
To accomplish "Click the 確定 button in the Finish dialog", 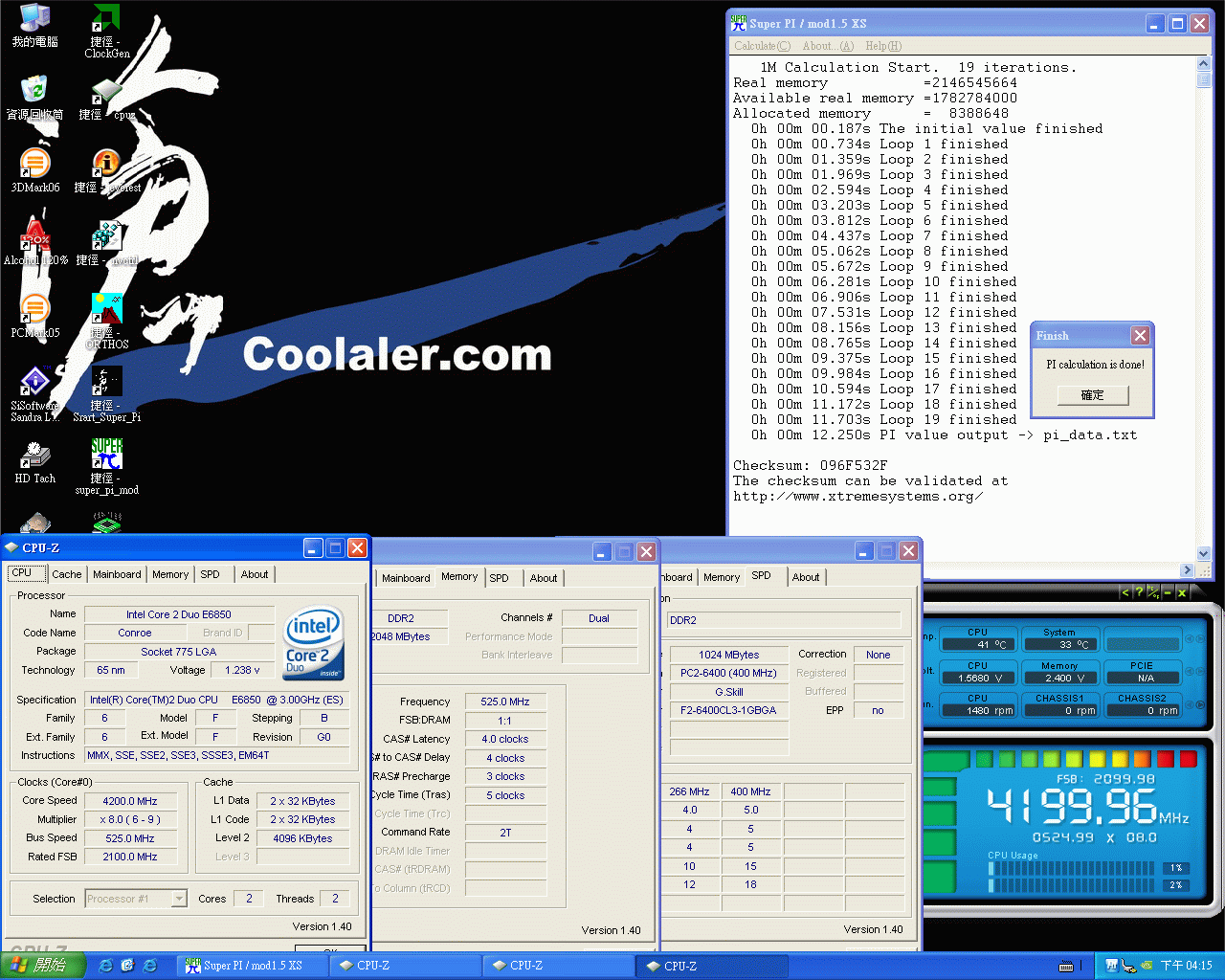I will [x=1093, y=395].
